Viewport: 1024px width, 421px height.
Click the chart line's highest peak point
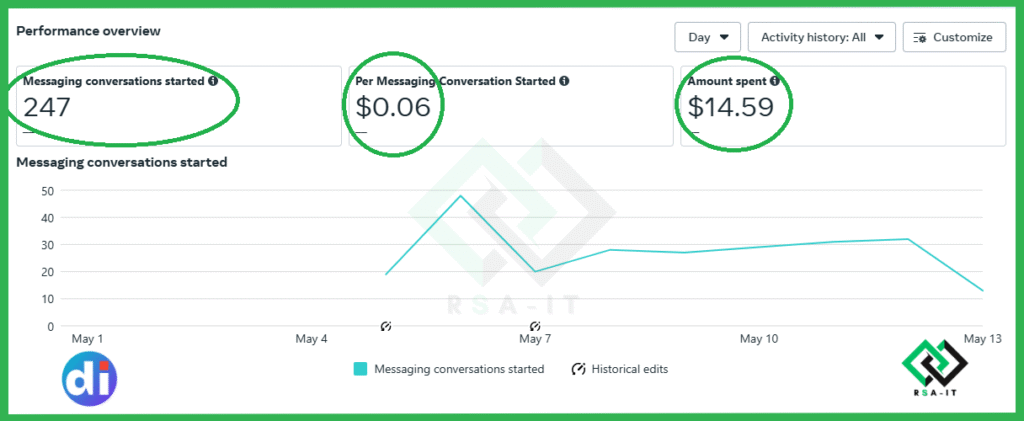point(460,196)
